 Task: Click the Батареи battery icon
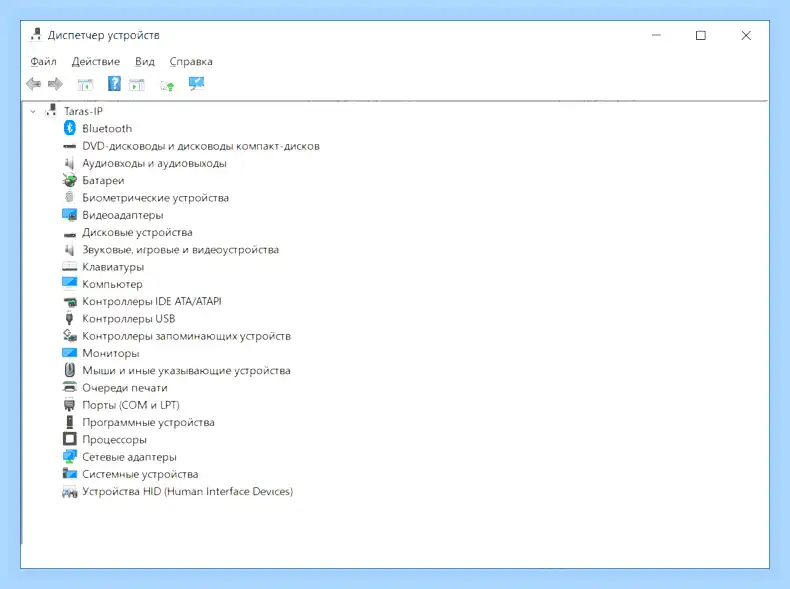tap(70, 180)
